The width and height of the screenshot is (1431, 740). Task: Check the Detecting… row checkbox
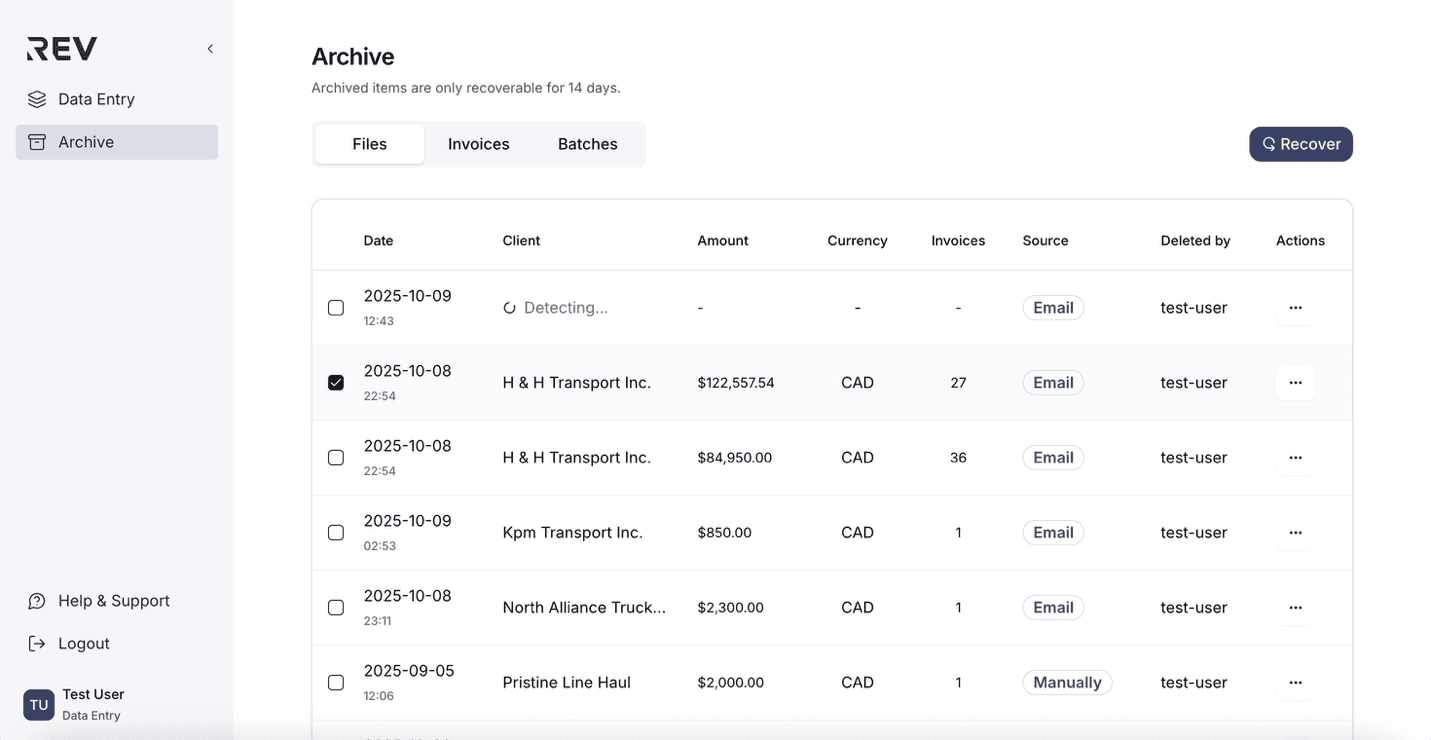pyautogui.click(x=336, y=308)
